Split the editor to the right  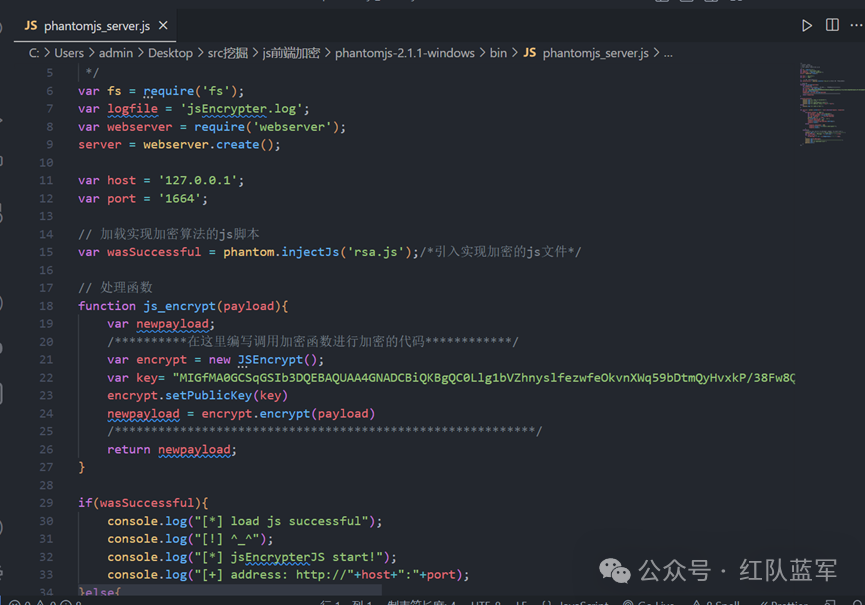click(832, 26)
